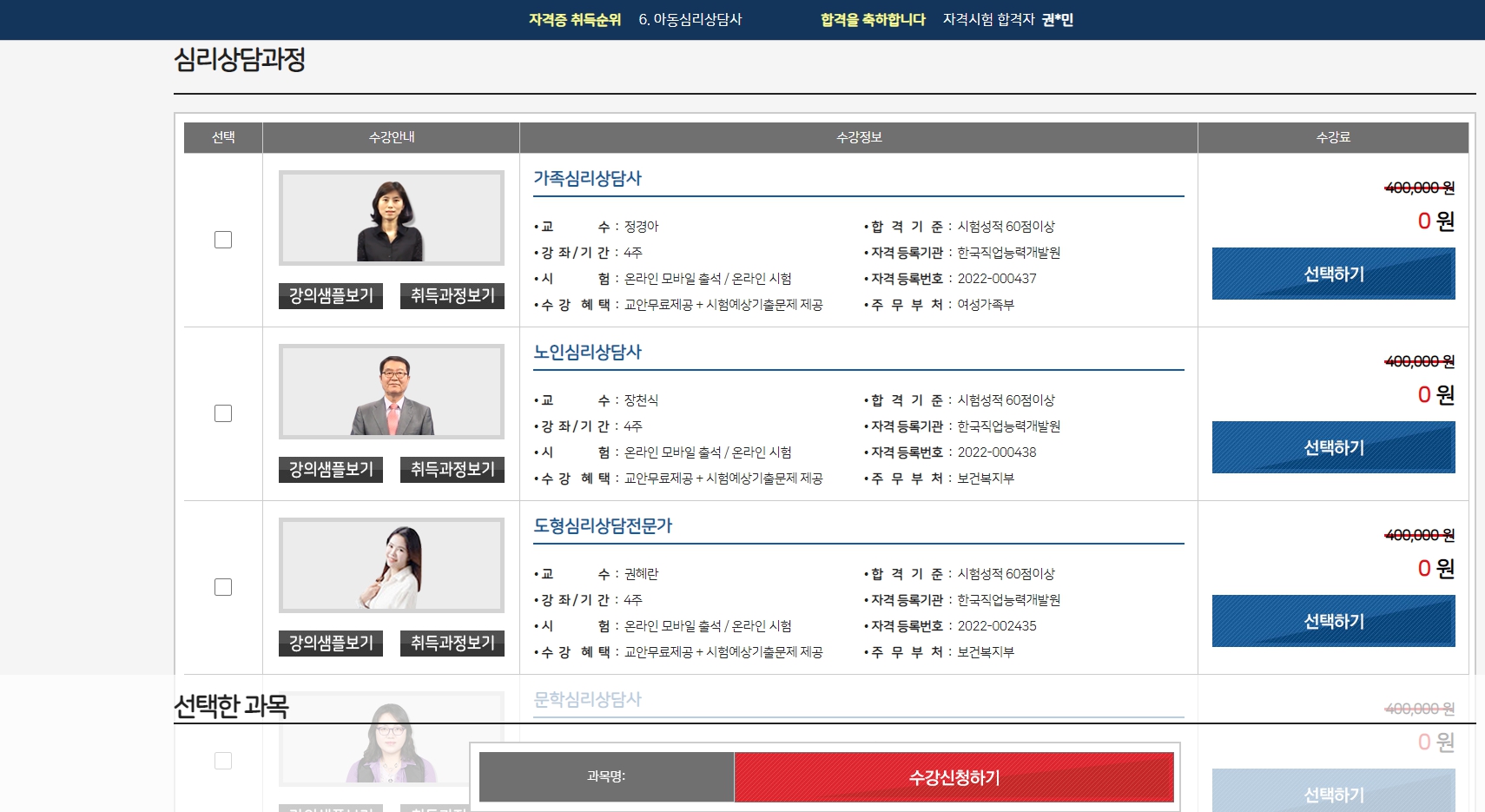
Task: Check the 도형심리상담전문가 course checkbox
Action: [x=223, y=587]
